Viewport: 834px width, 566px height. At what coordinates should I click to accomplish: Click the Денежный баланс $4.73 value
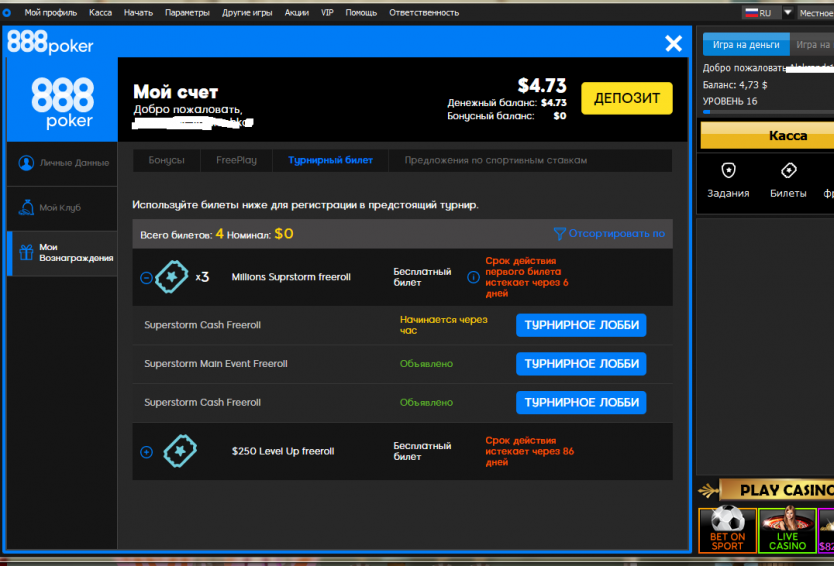554,103
